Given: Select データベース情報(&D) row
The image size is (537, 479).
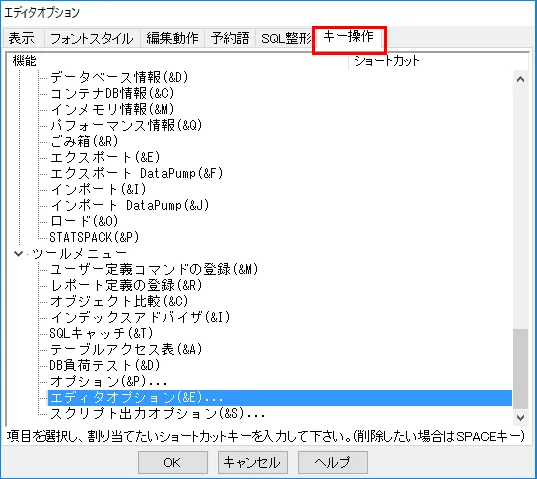Looking at the screenshot, I should [119, 77].
